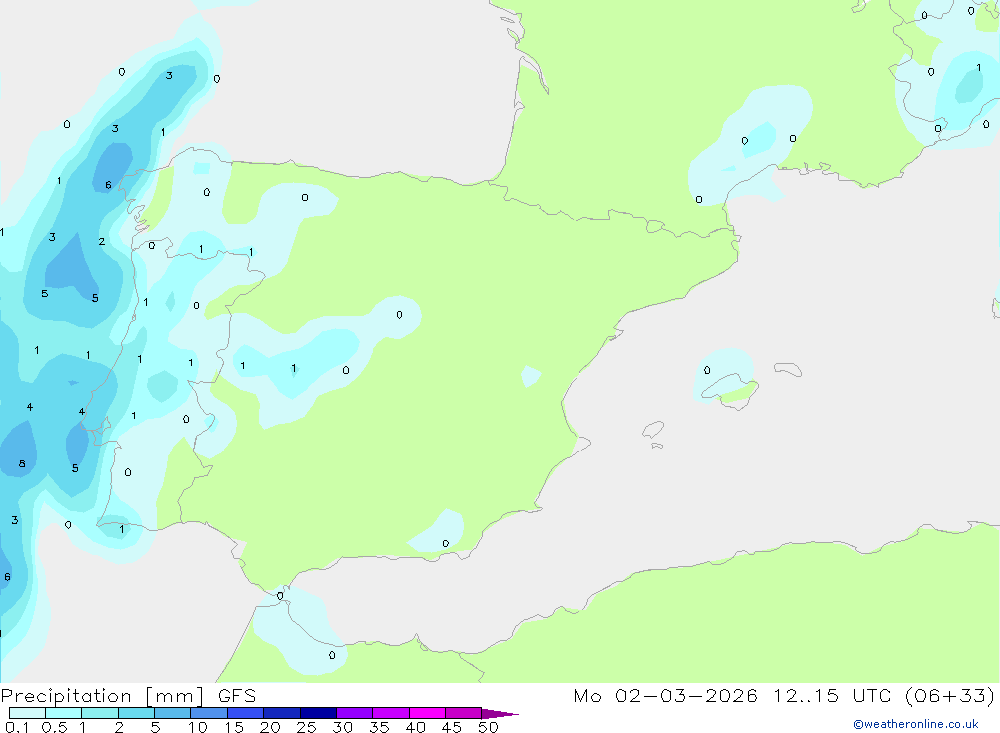Click the value '0' on Mallorca island
This screenshot has width=1000, height=733.
[707, 370]
